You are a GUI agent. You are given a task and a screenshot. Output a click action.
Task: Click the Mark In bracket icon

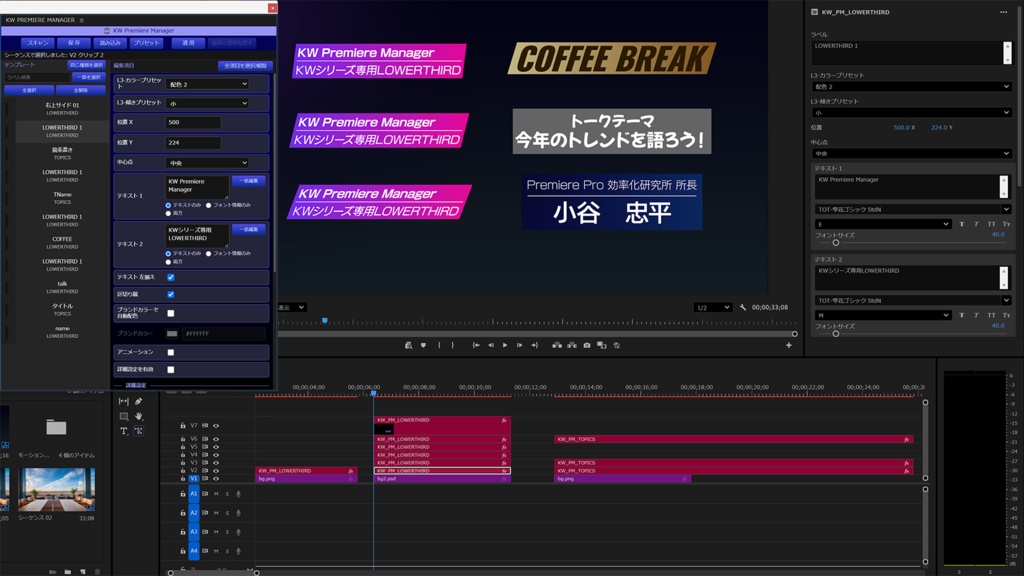439,345
